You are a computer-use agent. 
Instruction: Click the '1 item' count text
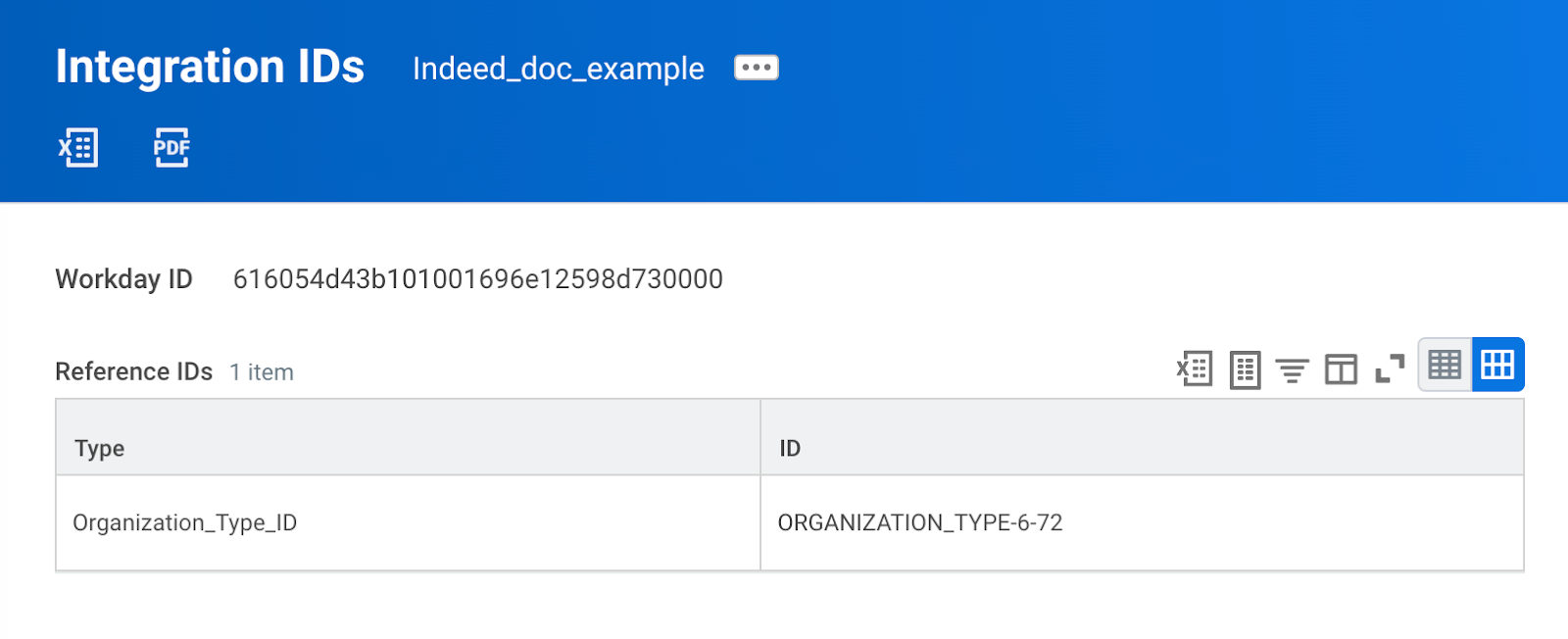point(262,372)
